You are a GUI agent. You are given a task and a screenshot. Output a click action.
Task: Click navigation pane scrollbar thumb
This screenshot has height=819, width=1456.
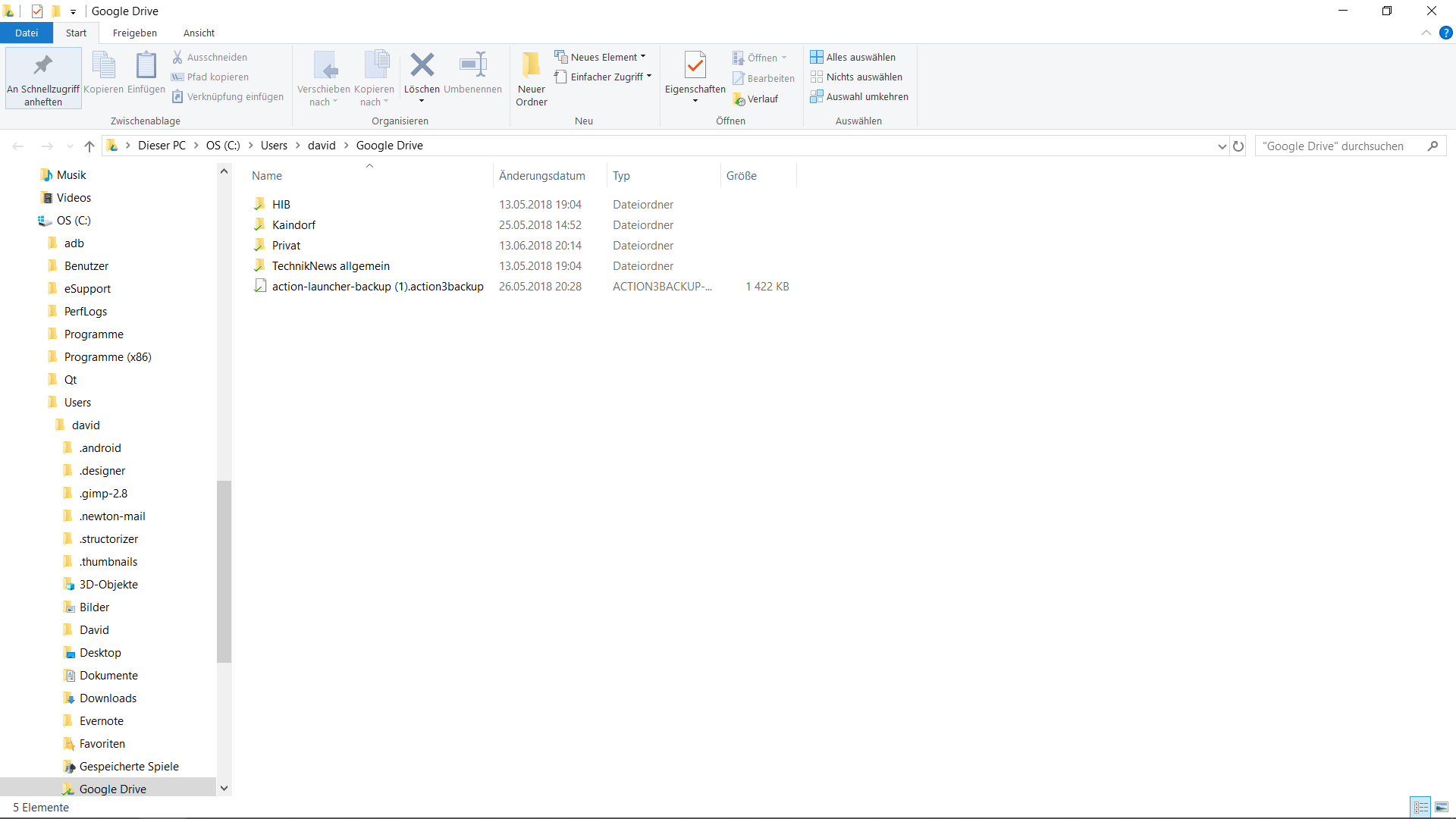click(x=224, y=572)
